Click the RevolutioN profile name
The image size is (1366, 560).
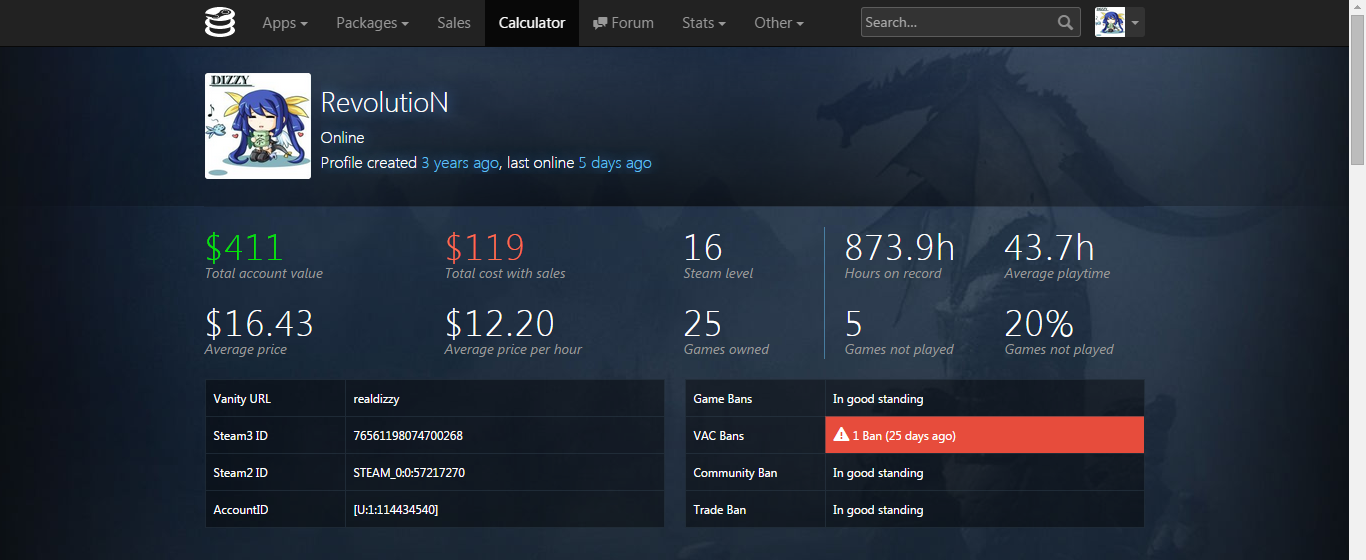click(x=385, y=102)
